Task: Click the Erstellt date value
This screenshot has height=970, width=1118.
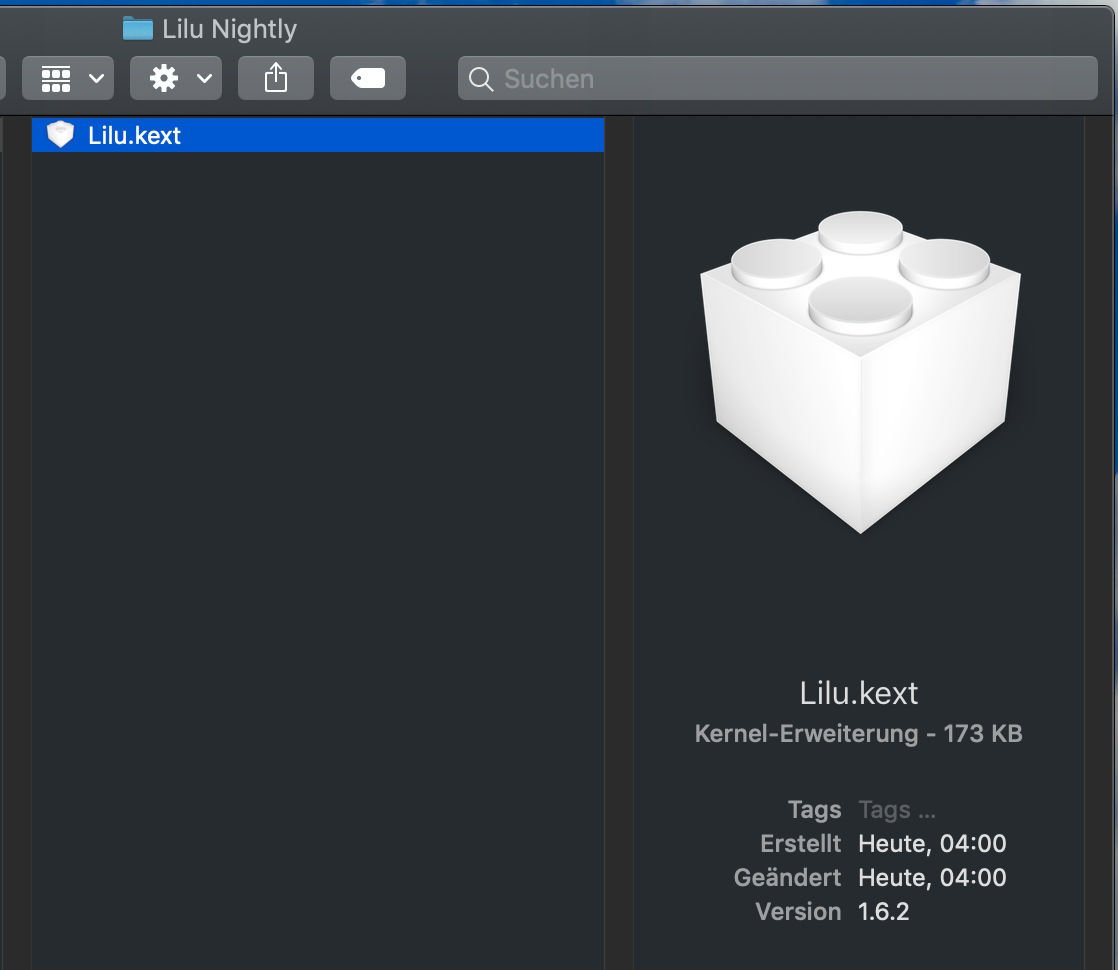Action: (x=932, y=844)
